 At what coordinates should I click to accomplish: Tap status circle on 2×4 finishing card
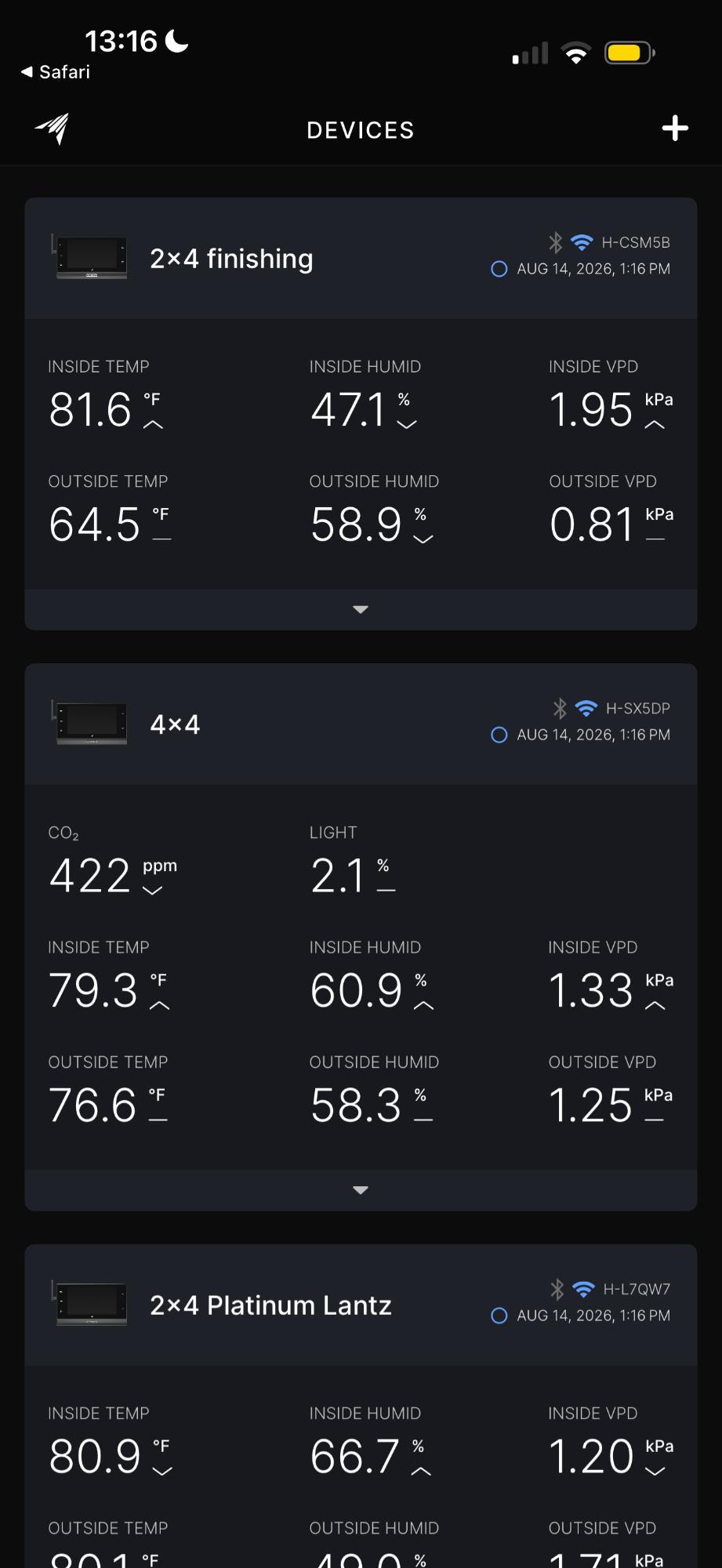[499, 269]
